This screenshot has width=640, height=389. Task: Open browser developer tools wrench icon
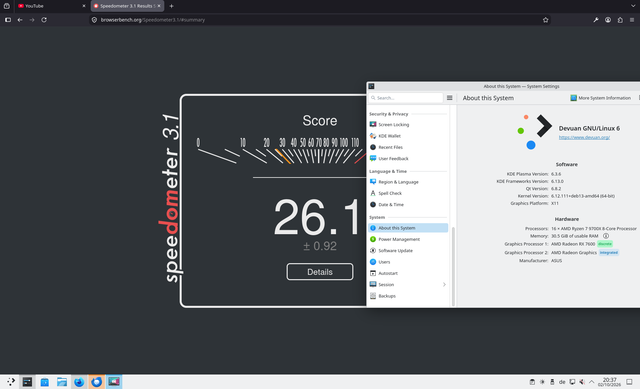point(596,20)
